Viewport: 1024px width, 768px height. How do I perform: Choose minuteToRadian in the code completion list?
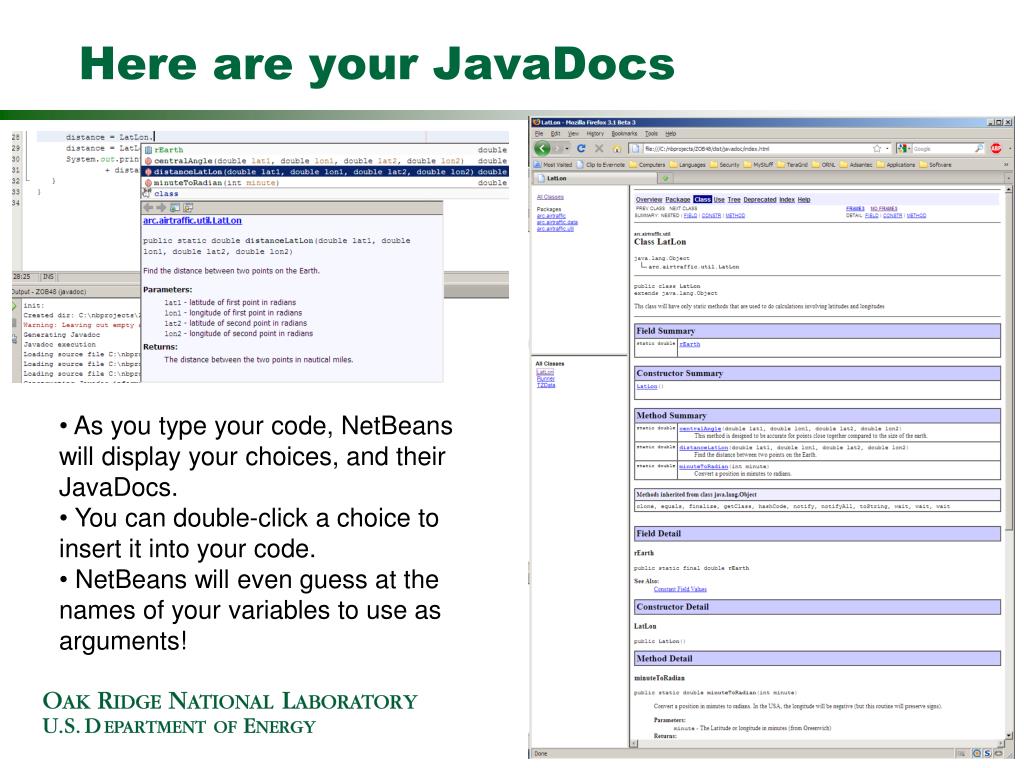(325, 183)
